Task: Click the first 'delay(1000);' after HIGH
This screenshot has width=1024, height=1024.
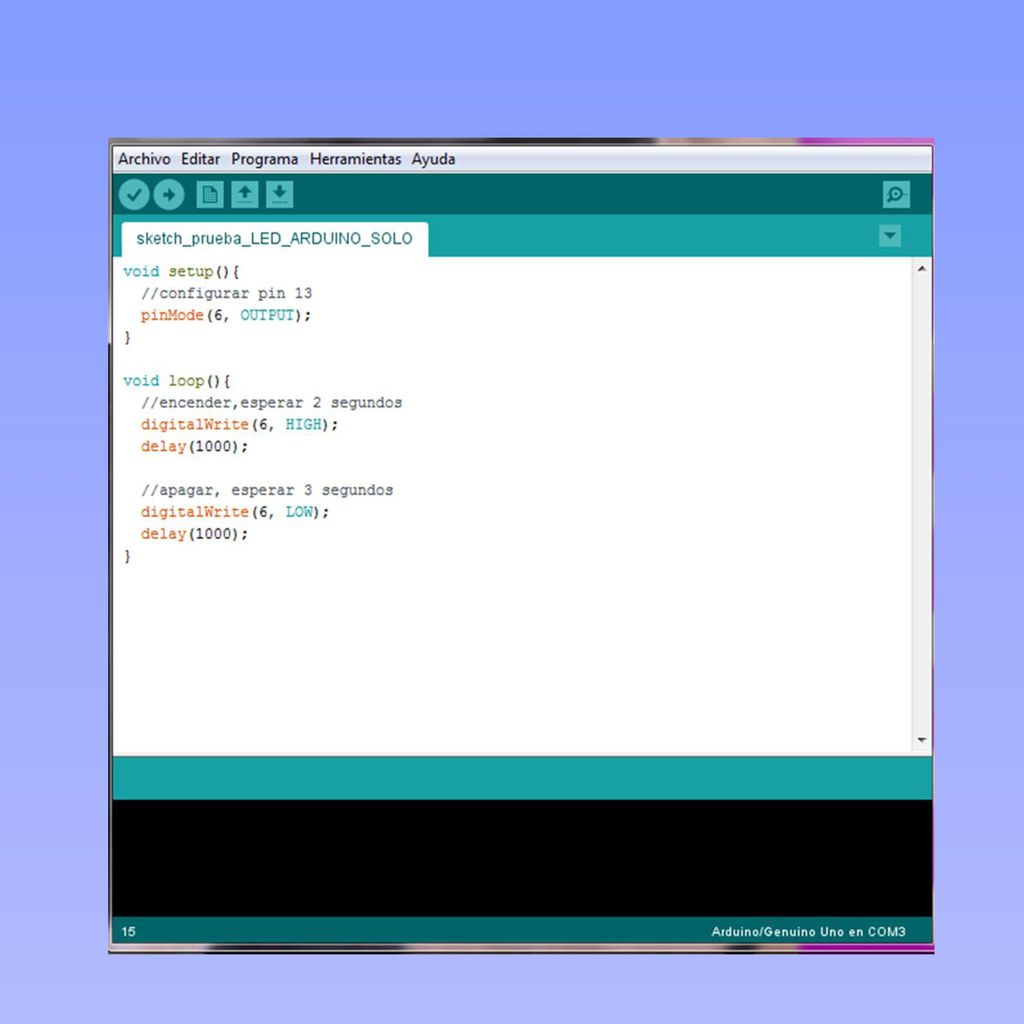Action: (195, 447)
